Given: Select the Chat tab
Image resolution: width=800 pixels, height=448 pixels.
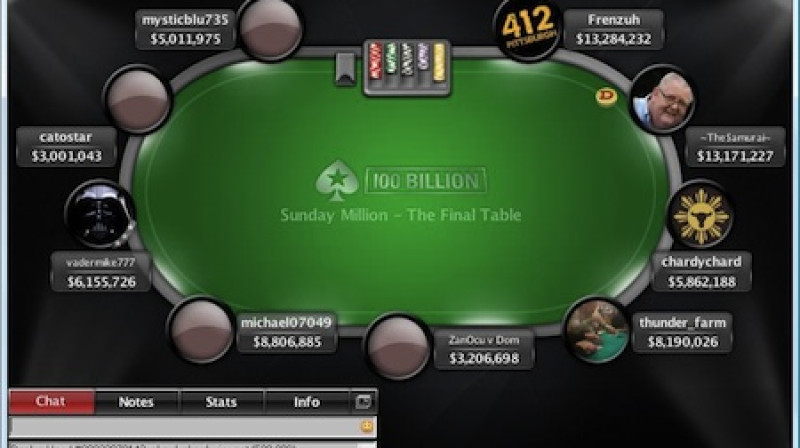Looking at the screenshot, I should coord(51,402).
